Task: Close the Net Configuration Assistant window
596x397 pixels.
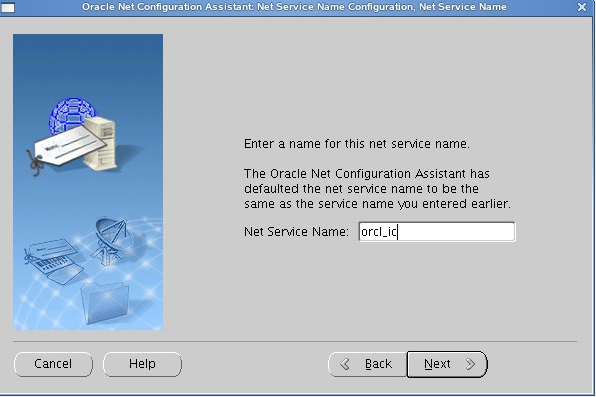Action: [x=582, y=7]
